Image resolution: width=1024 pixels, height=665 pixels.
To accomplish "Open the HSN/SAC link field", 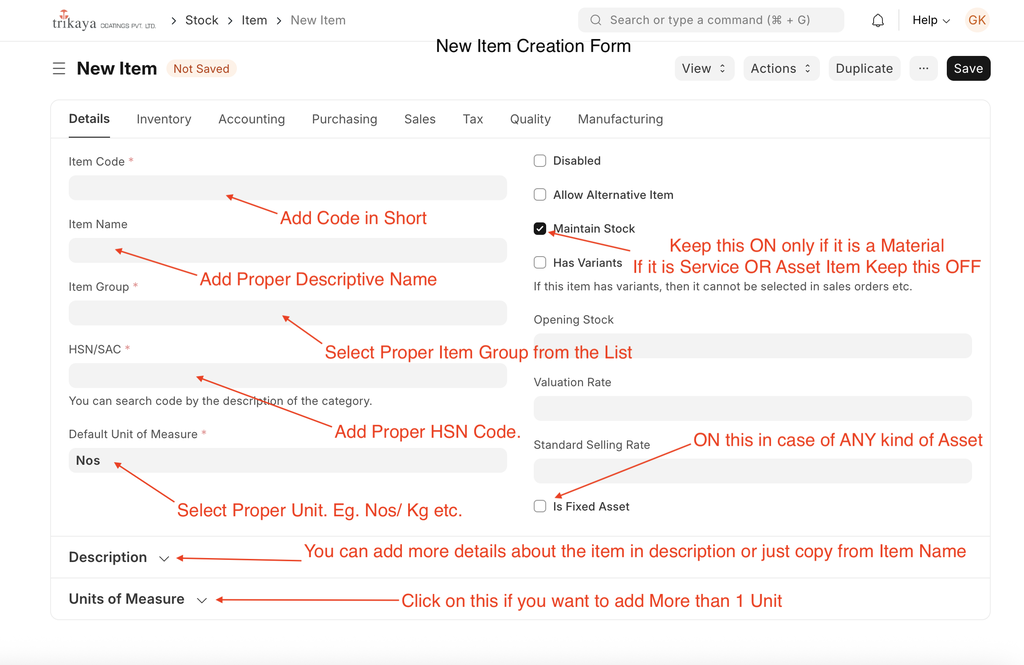I will (x=287, y=376).
